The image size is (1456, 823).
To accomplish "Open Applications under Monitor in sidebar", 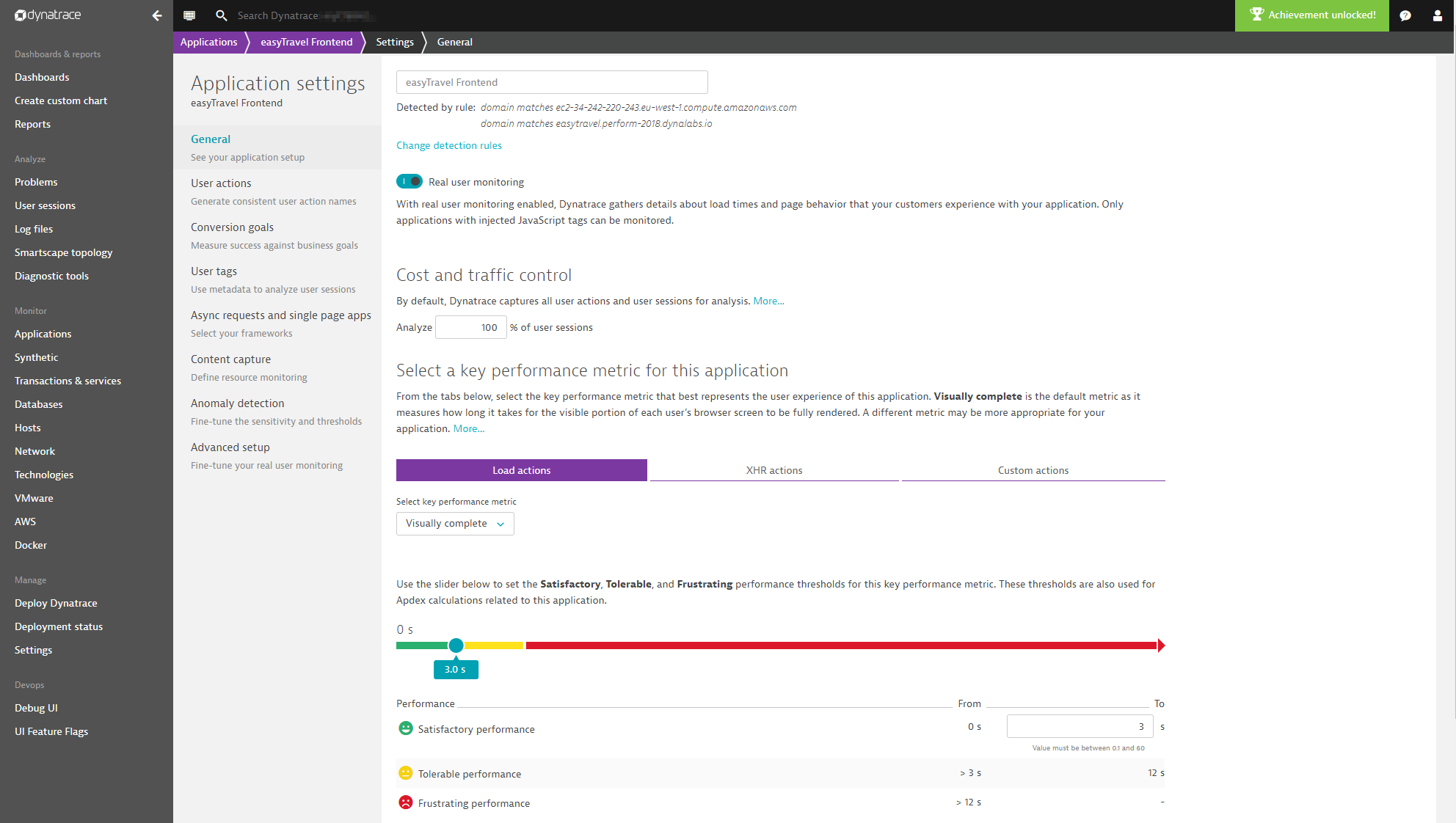I will pos(43,334).
